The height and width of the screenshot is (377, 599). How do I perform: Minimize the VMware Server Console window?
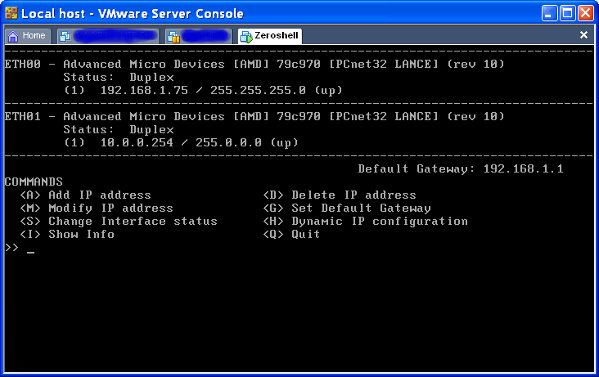(x=549, y=13)
